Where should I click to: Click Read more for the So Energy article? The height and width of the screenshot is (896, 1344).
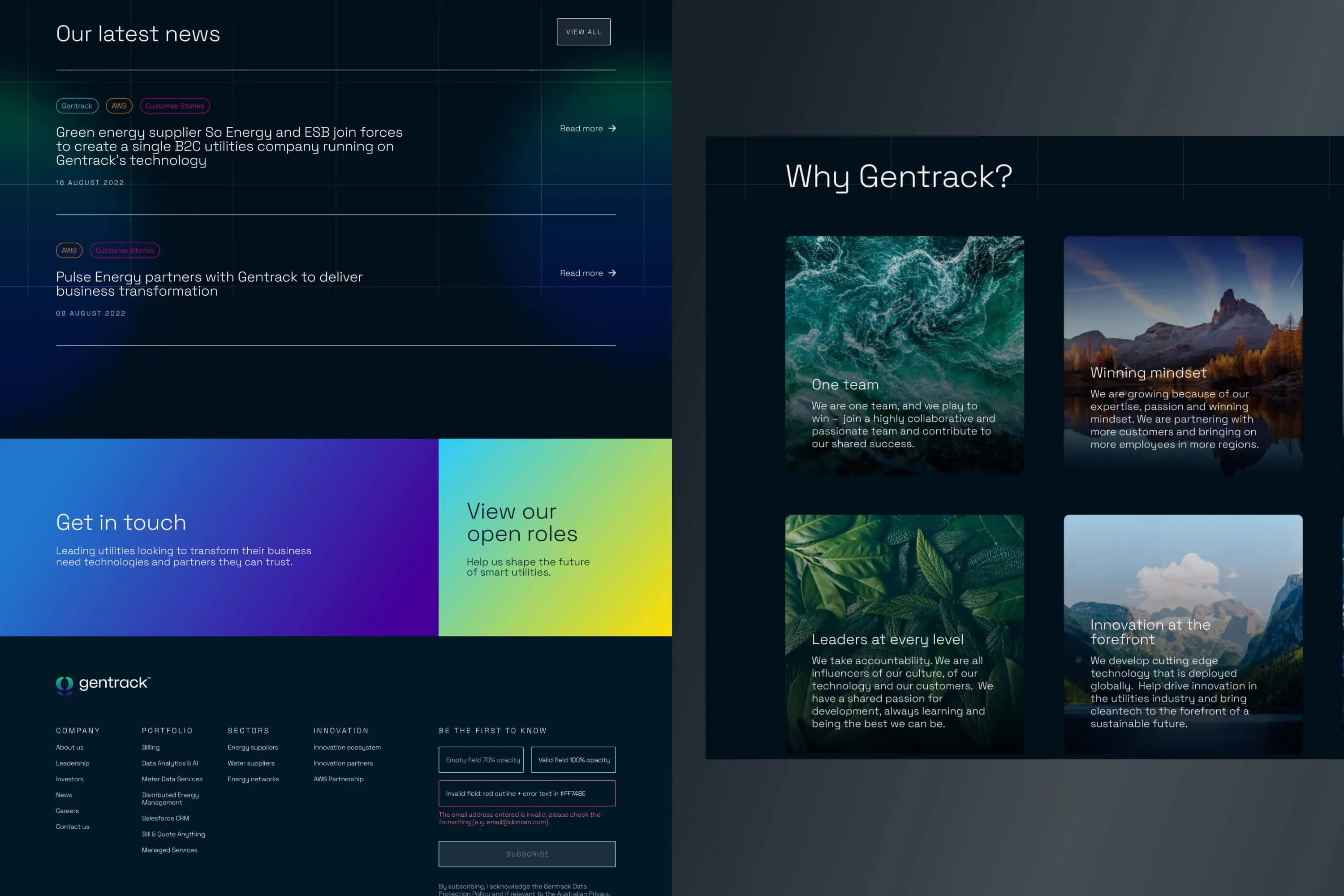587,129
